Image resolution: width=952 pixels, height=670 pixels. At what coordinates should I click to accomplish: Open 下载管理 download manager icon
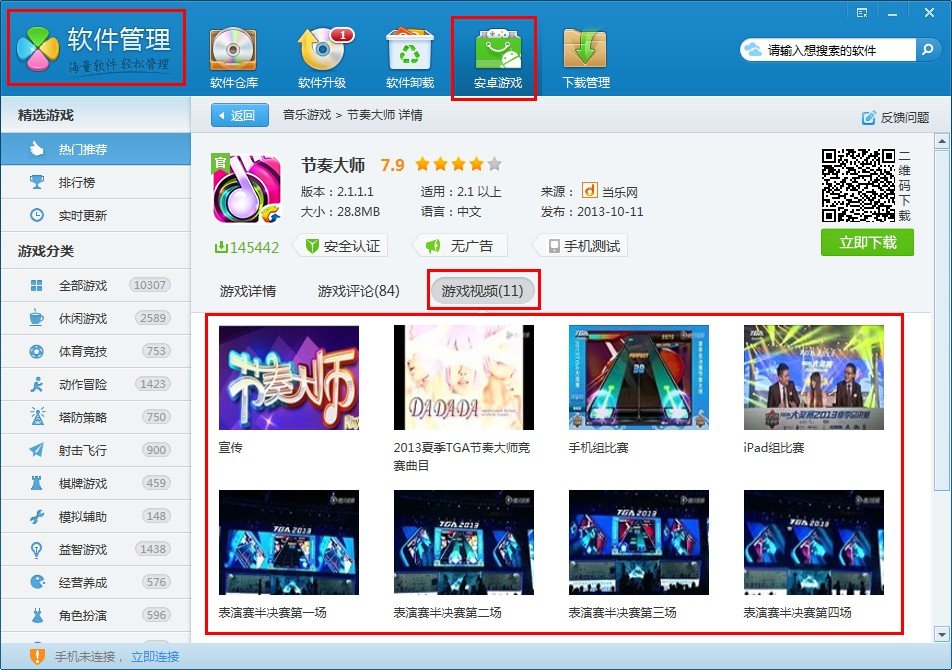585,50
